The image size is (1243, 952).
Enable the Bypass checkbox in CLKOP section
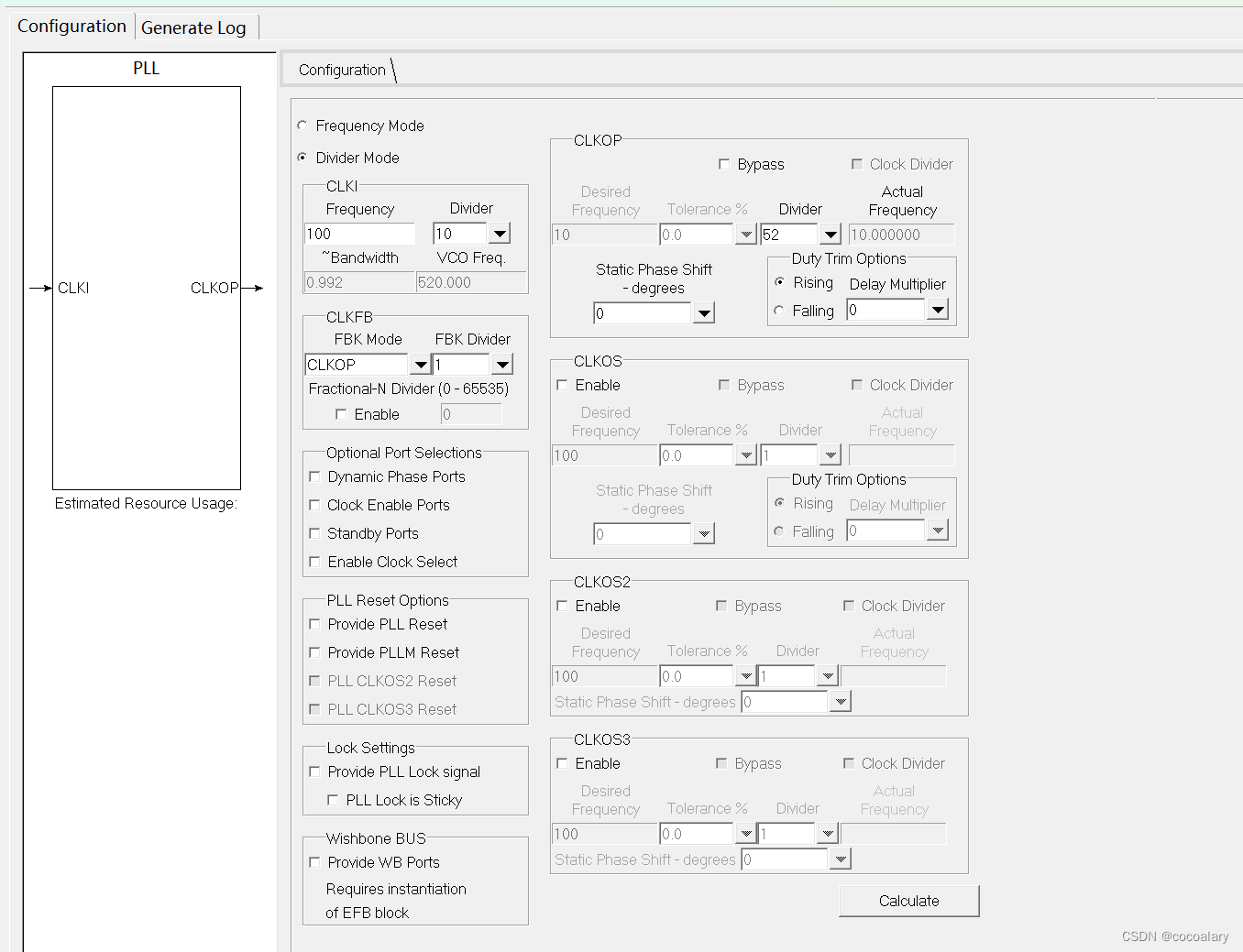(x=723, y=164)
